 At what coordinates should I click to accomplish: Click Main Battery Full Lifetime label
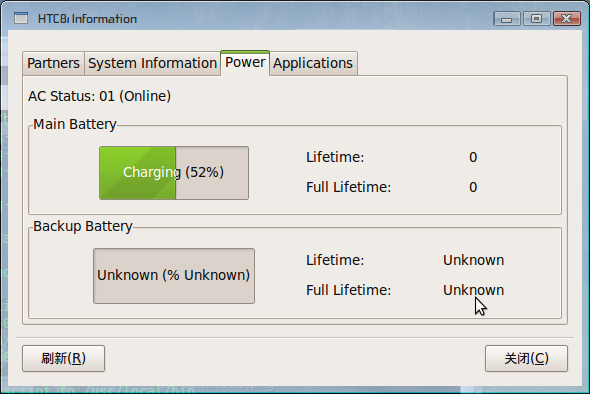tap(348, 187)
